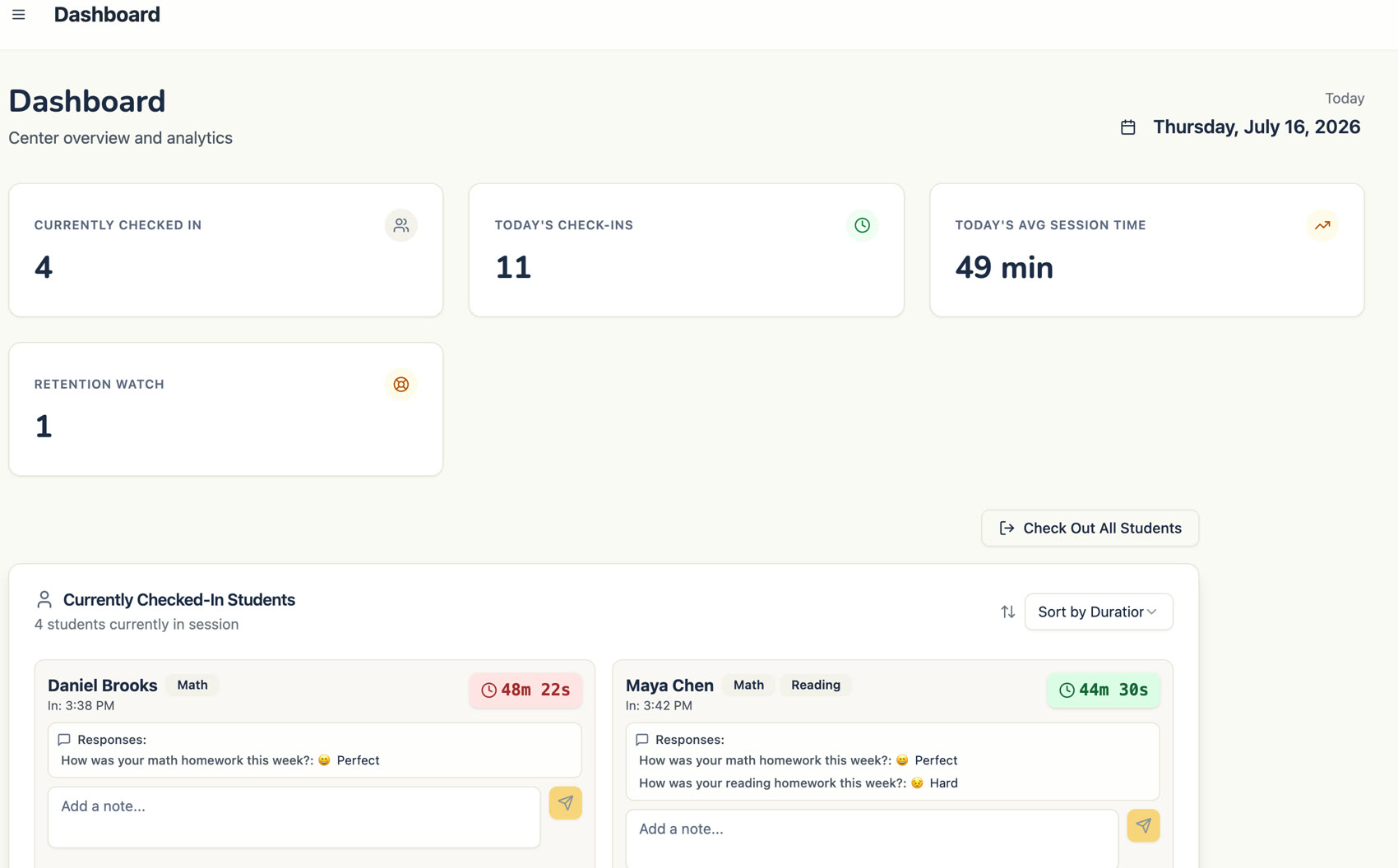Click the person icon beside Currently Checked-In Students
Image resolution: width=1398 pixels, height=868 pixels.
click(x=44, y=599)
